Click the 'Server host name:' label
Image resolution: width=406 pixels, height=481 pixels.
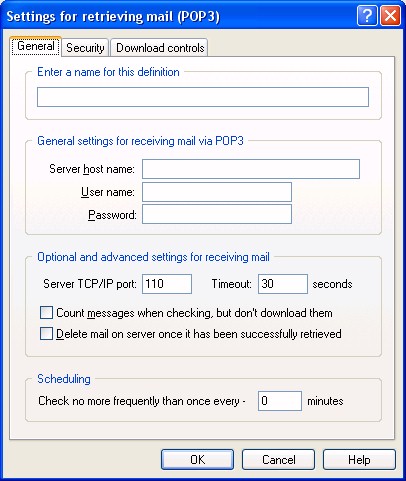point(92,169)
